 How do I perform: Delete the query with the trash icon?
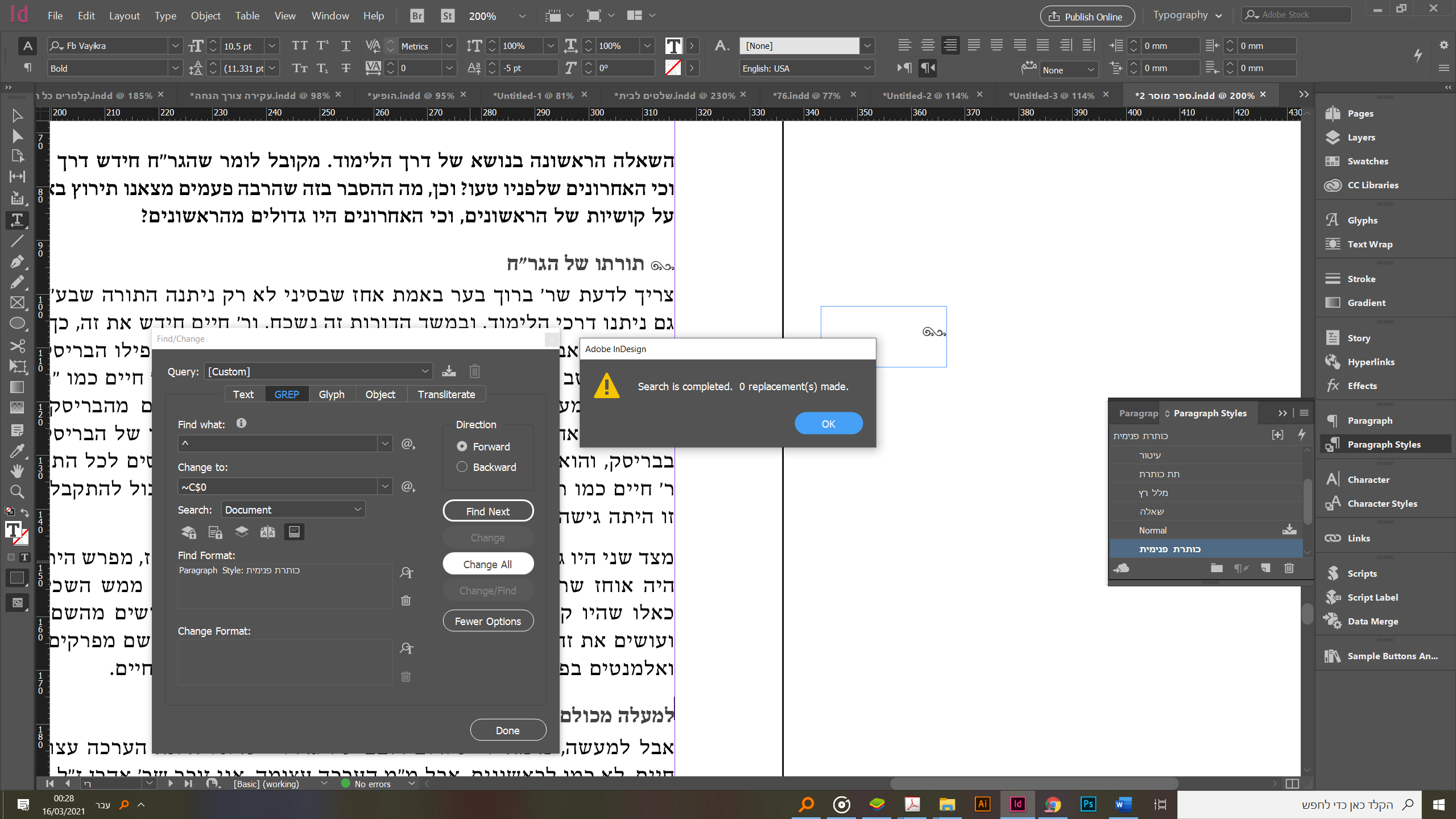(x=474, y=371)
